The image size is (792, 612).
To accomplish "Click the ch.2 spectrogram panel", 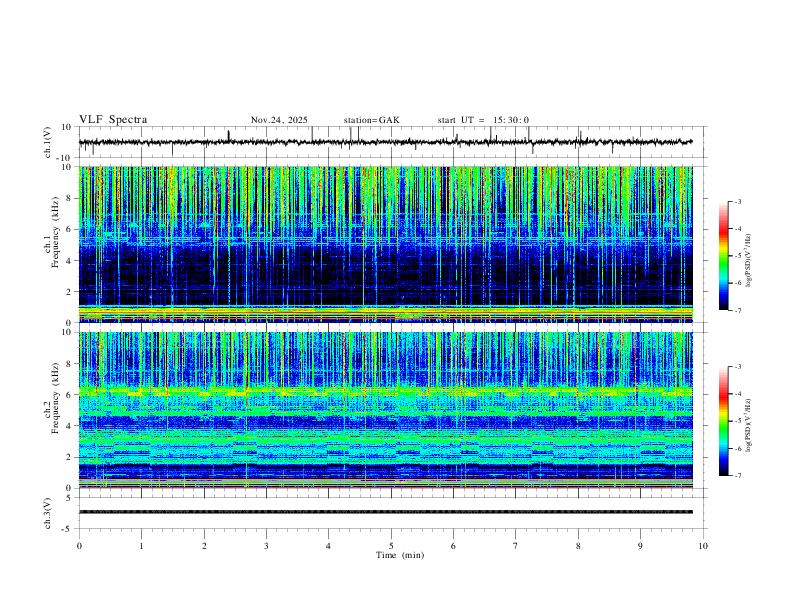I will 386,410.
